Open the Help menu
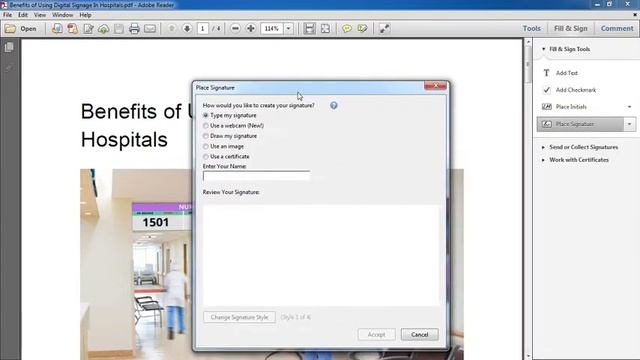 (85, 15)
